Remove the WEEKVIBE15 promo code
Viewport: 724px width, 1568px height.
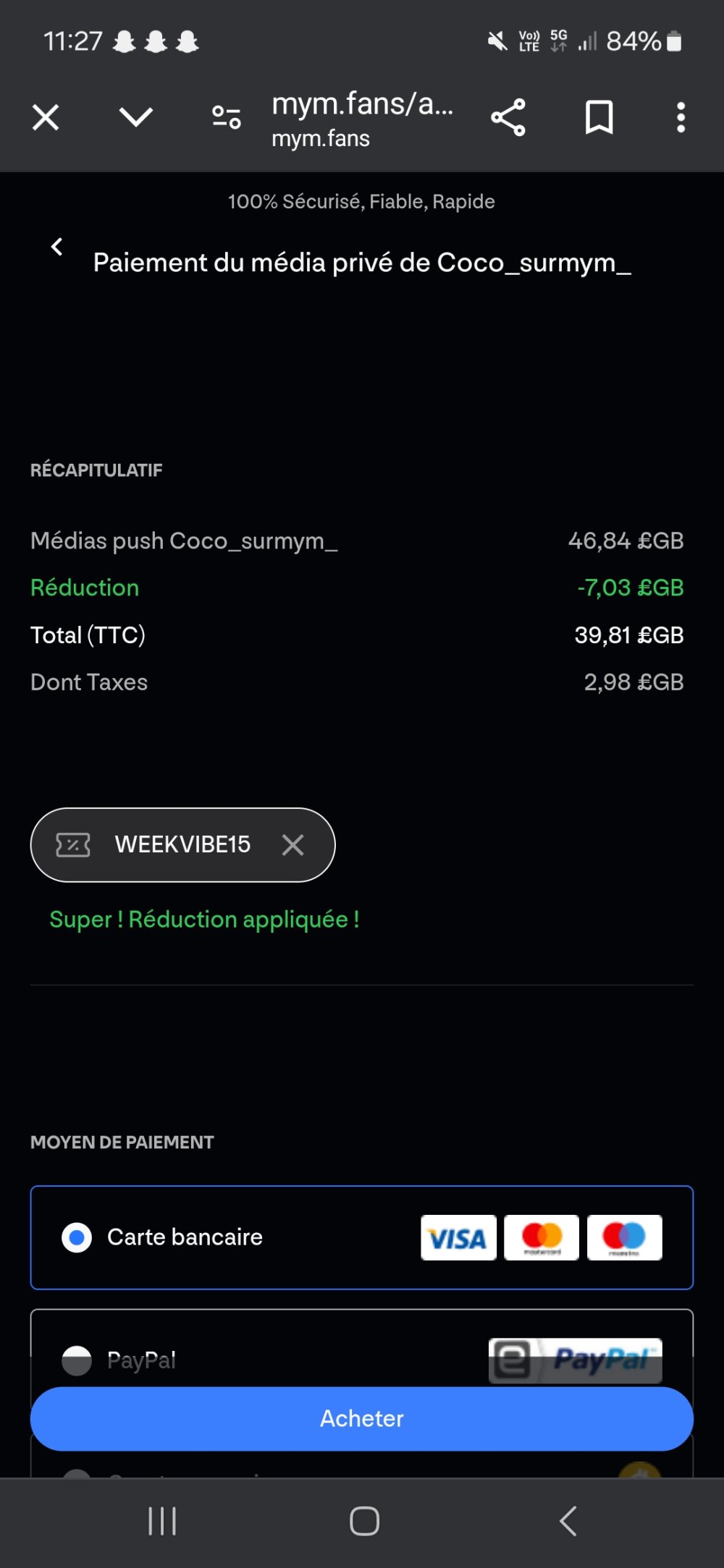pos(293,844)
